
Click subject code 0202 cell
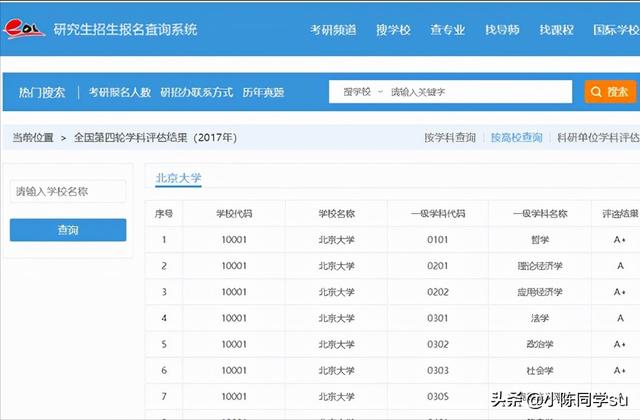pos(438,292)
